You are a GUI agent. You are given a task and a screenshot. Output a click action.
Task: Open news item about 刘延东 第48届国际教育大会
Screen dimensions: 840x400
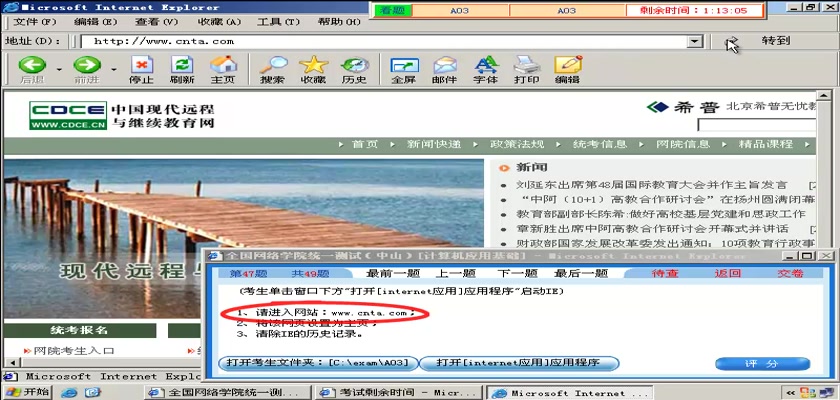651,185
